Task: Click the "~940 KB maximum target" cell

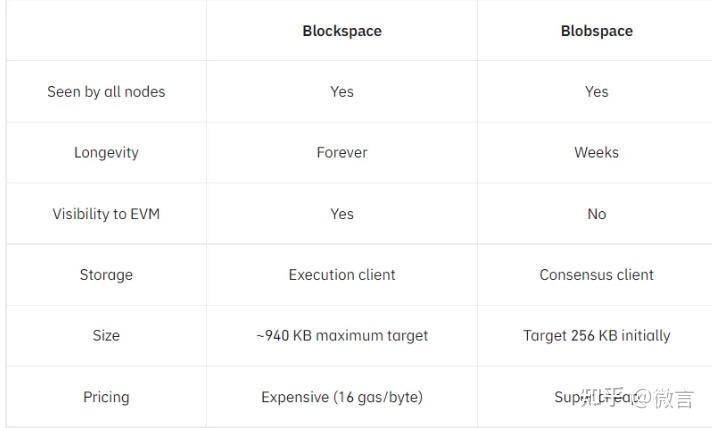Action: click(x=342, y=336)
